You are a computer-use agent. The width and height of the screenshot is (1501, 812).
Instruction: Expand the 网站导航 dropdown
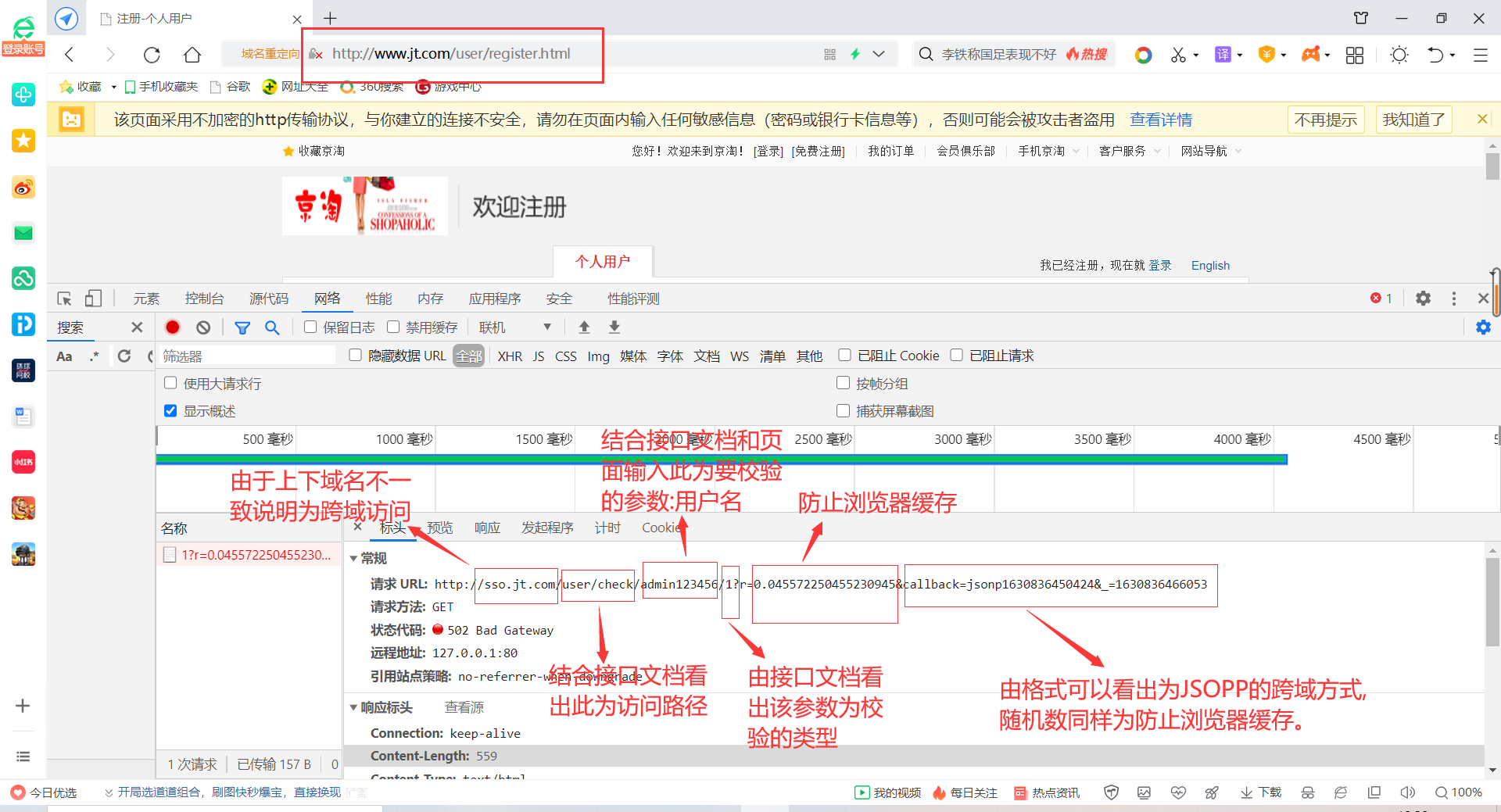[1238, 151]
